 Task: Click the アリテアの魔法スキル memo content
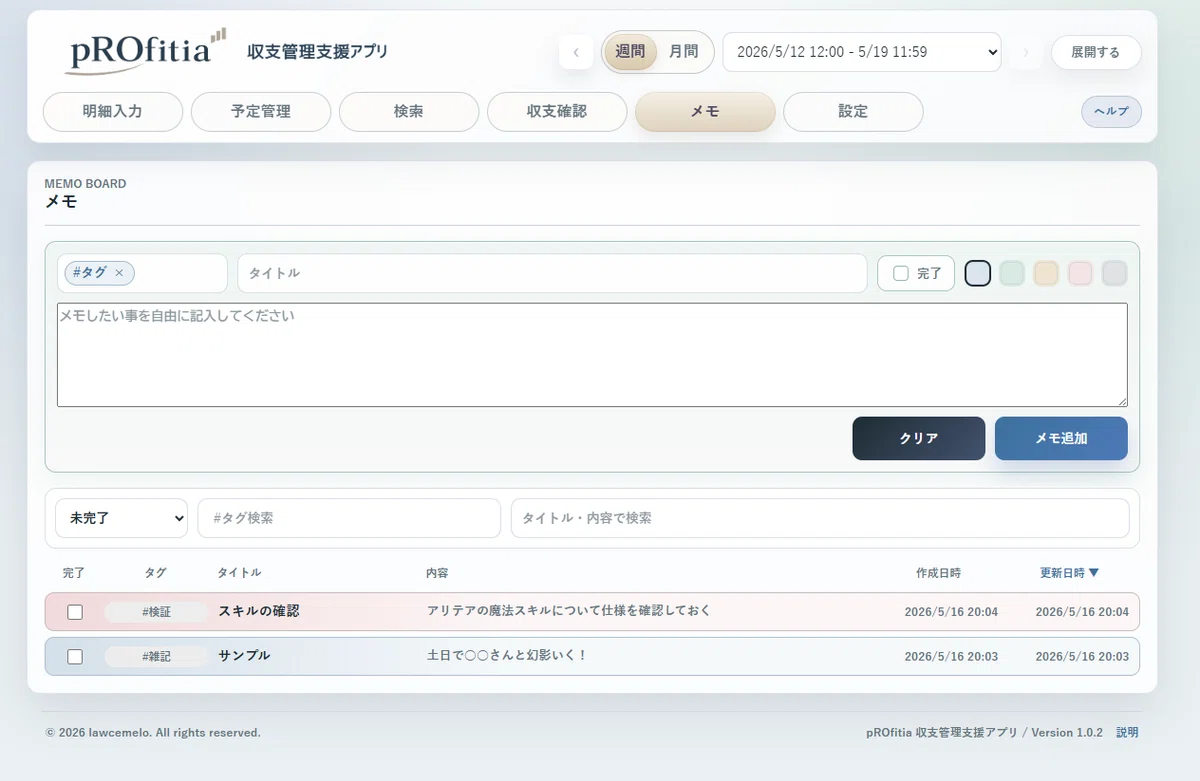[569, 611]
